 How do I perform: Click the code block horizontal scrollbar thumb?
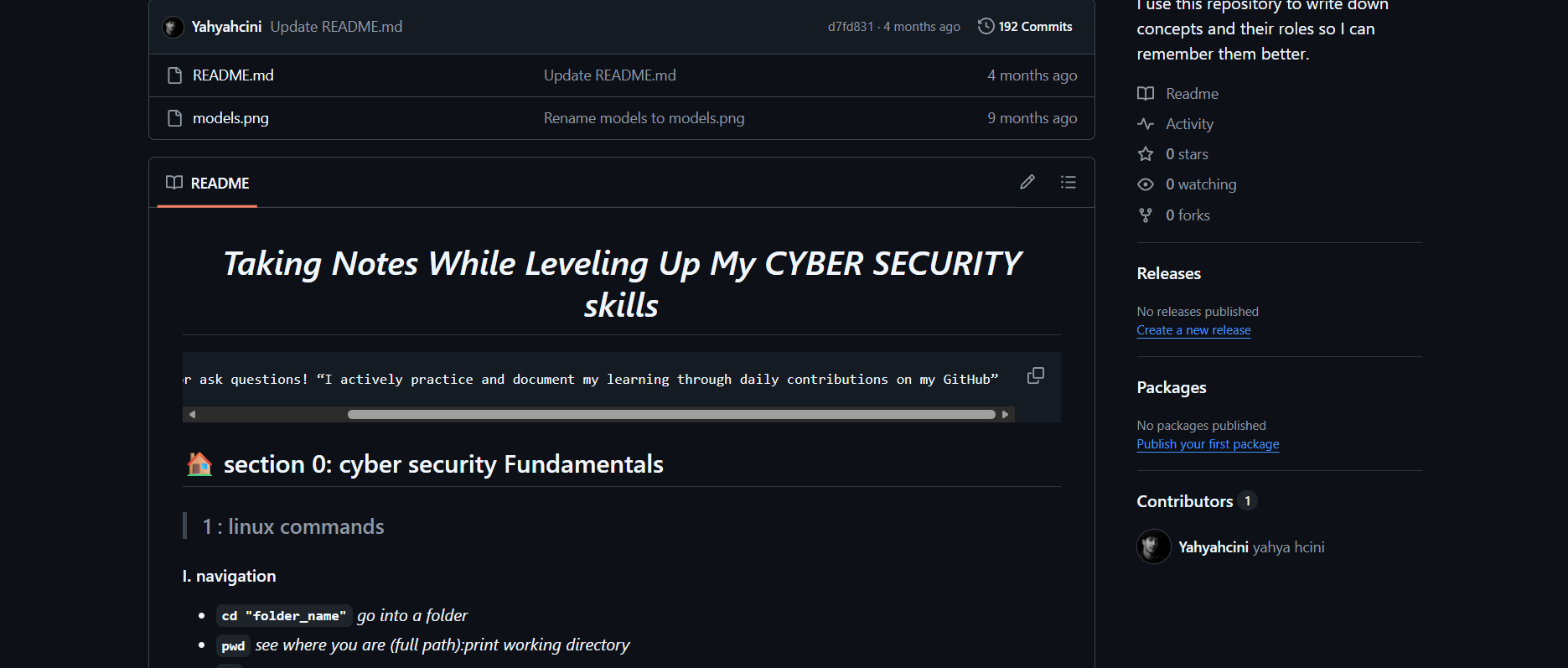pos(671,414)
